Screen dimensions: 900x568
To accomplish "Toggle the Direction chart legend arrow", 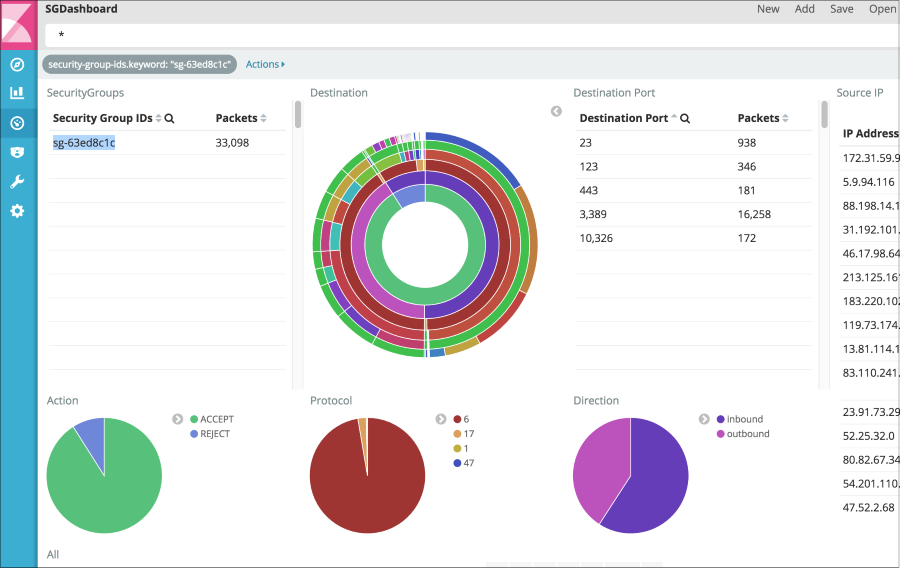I will click(x=704, y=419).
